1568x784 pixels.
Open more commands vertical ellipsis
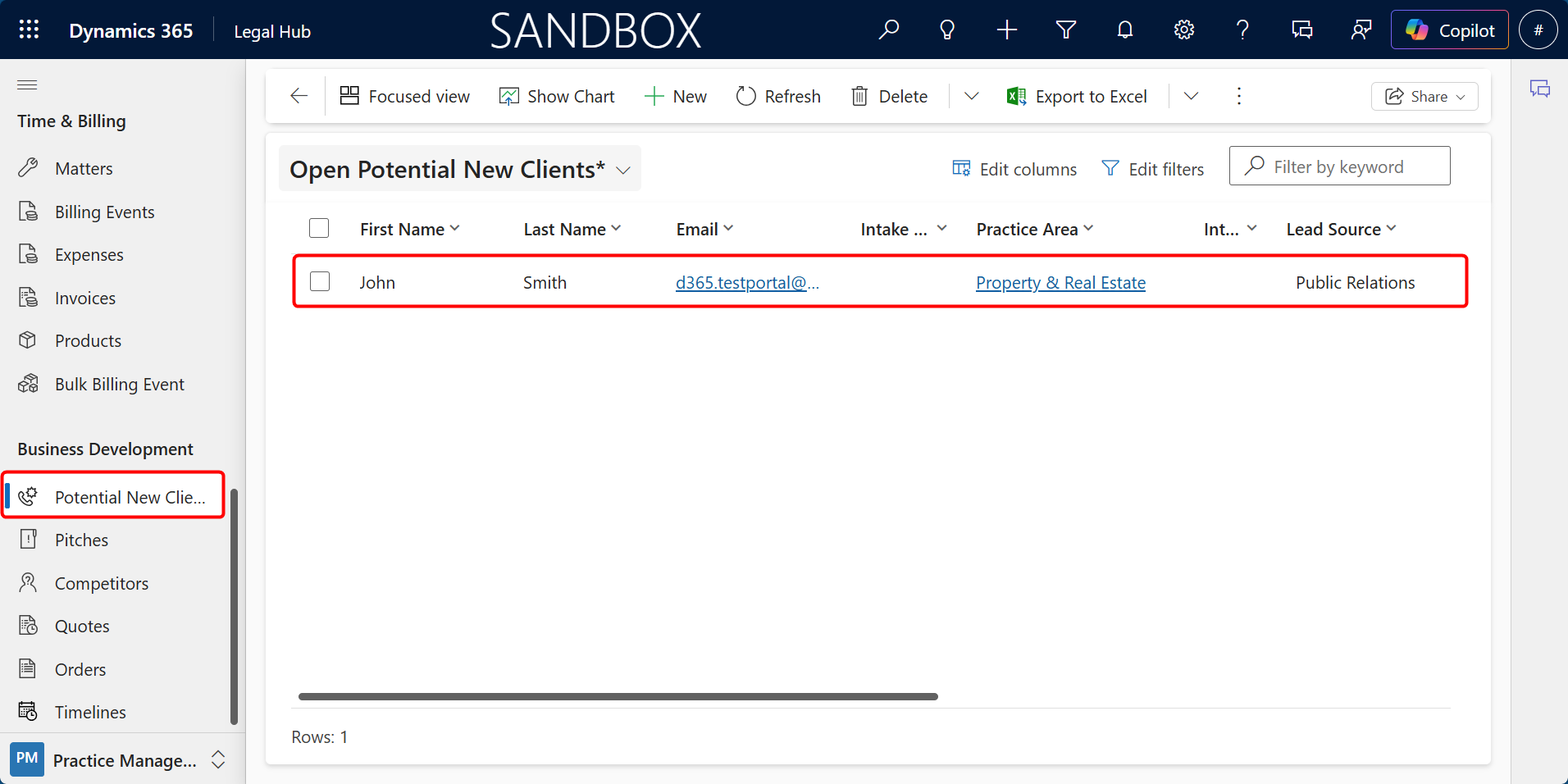click(1238, 96)
